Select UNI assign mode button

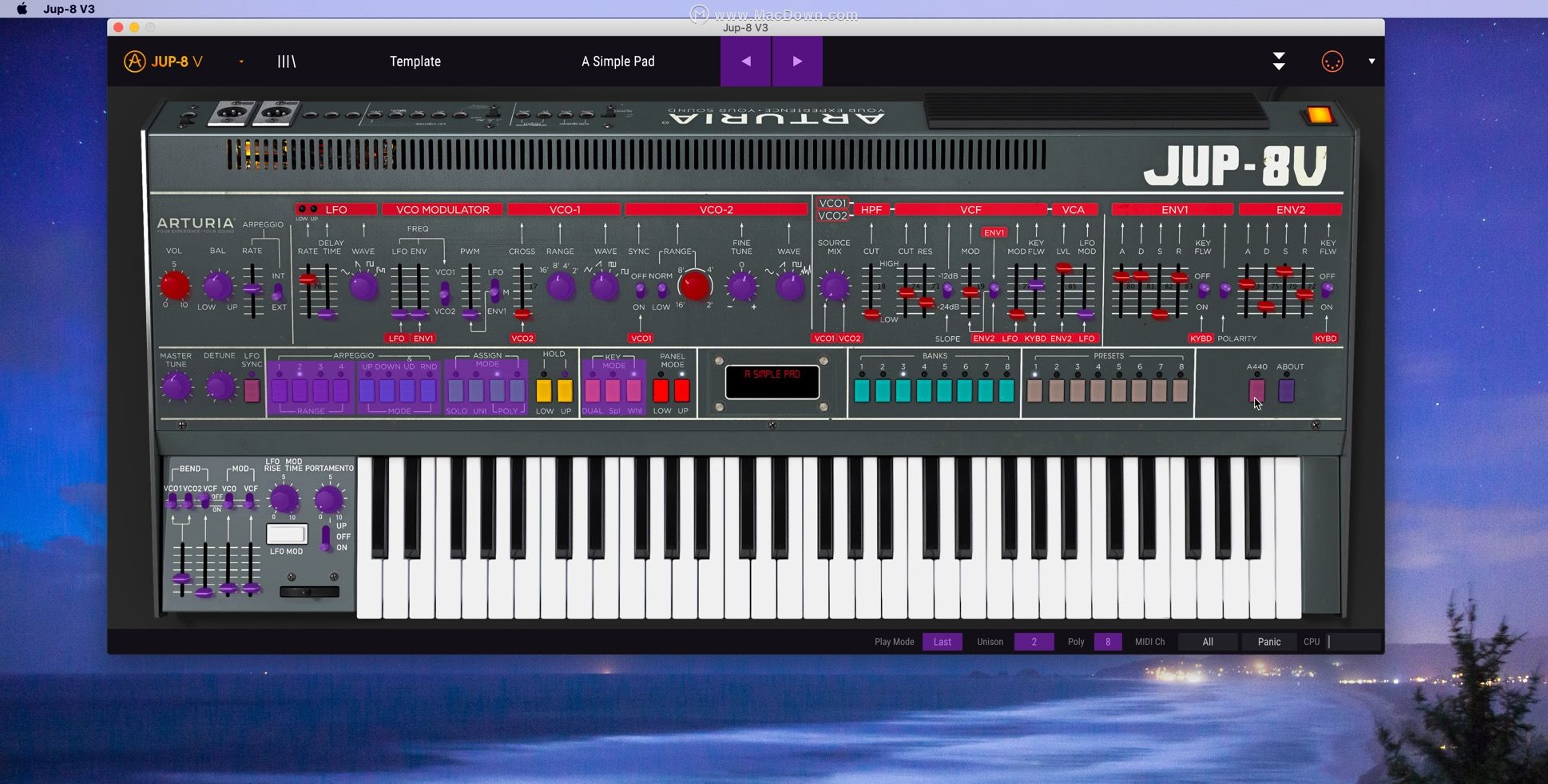pos(476,390)
